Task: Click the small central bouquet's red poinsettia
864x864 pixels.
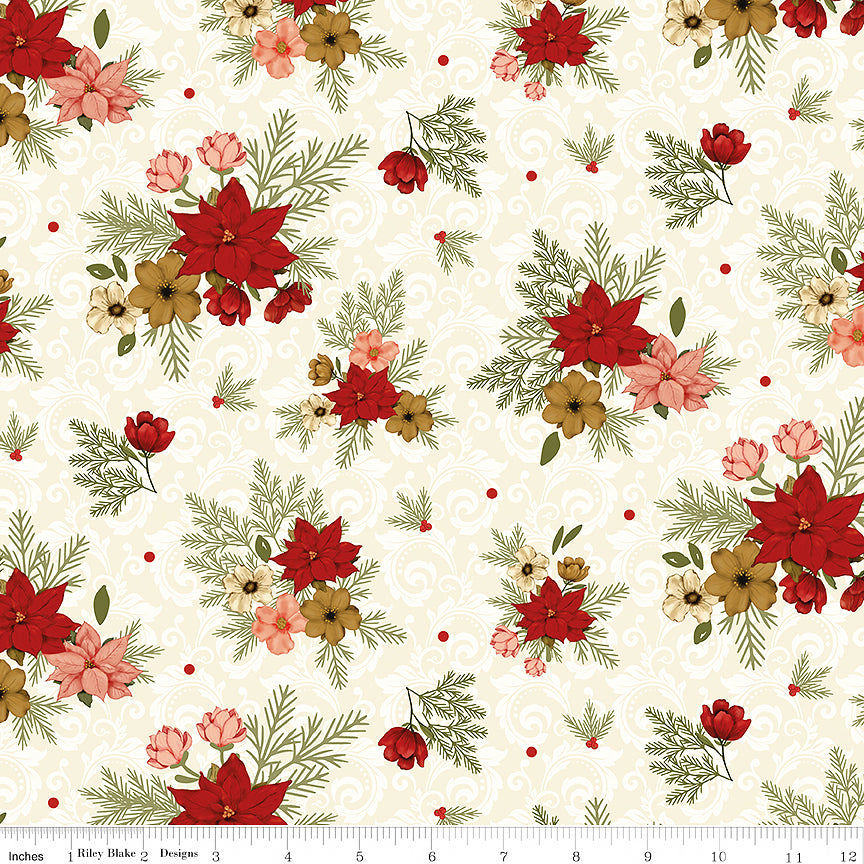Action: 362,394
